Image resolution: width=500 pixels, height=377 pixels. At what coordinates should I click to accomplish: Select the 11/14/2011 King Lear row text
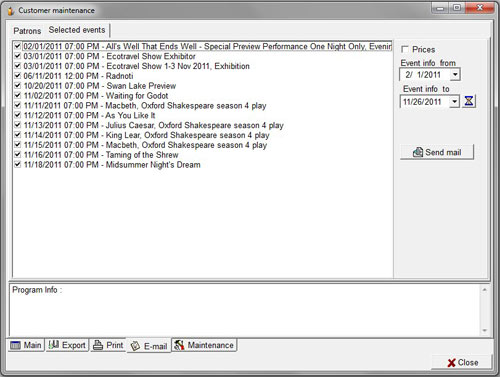pyautogui.click(x=146, y=135)
